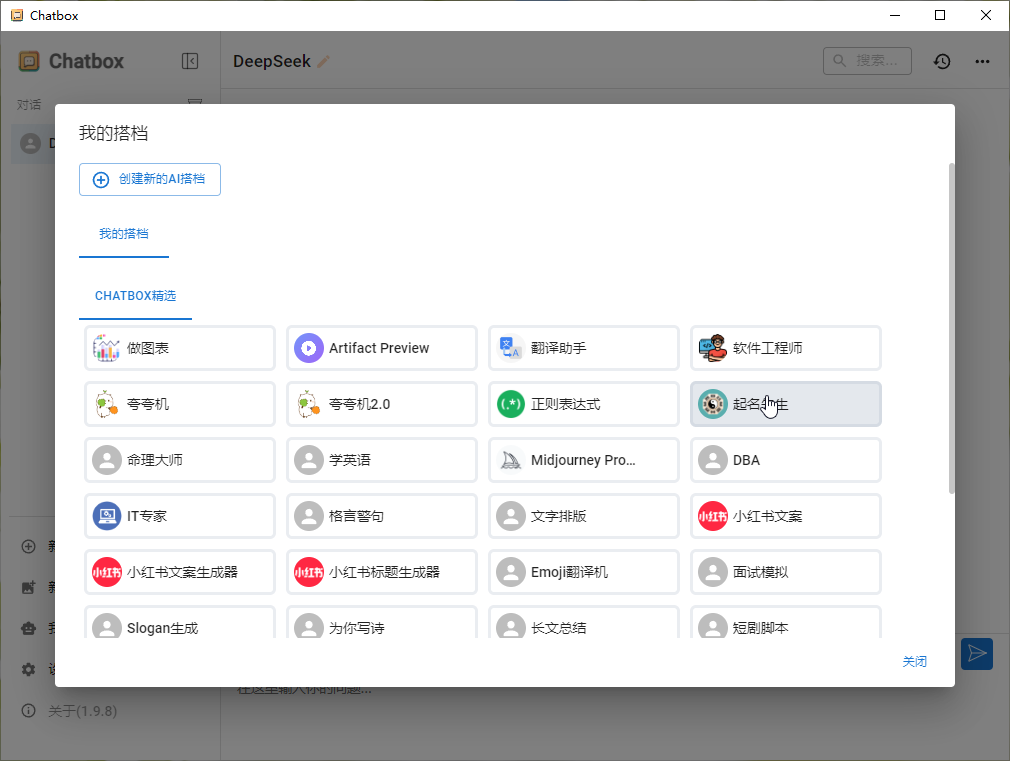Switch to the 我的搭档 tab

click(x=124, y=234)
